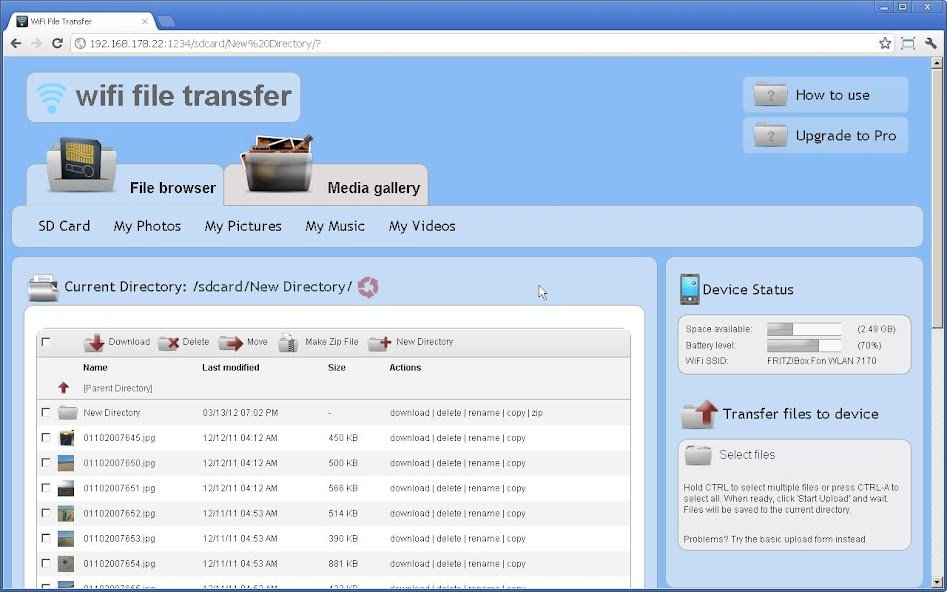The width and height of the screenshot is (947, 592).
Task: Click the Size column header
Action: [337, 368]
